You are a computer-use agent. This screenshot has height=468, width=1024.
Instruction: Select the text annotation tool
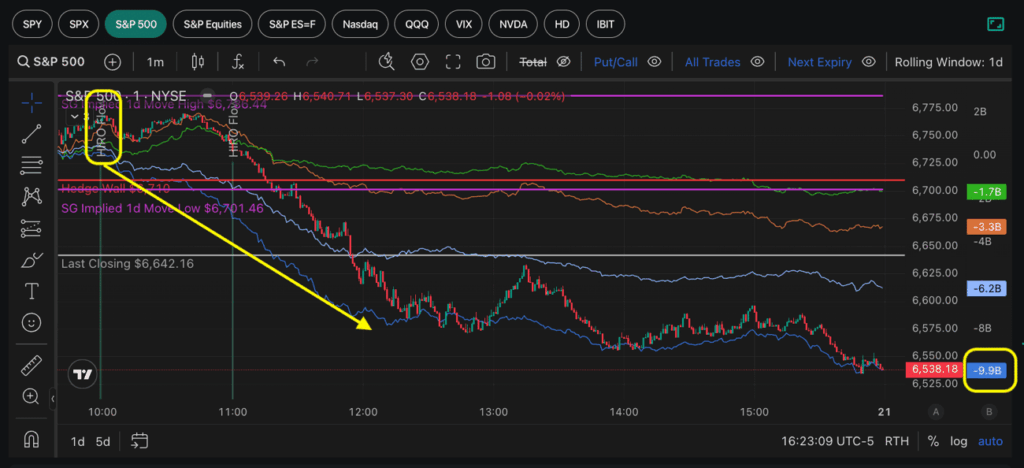pyautogui.click(x=32, y=291)
